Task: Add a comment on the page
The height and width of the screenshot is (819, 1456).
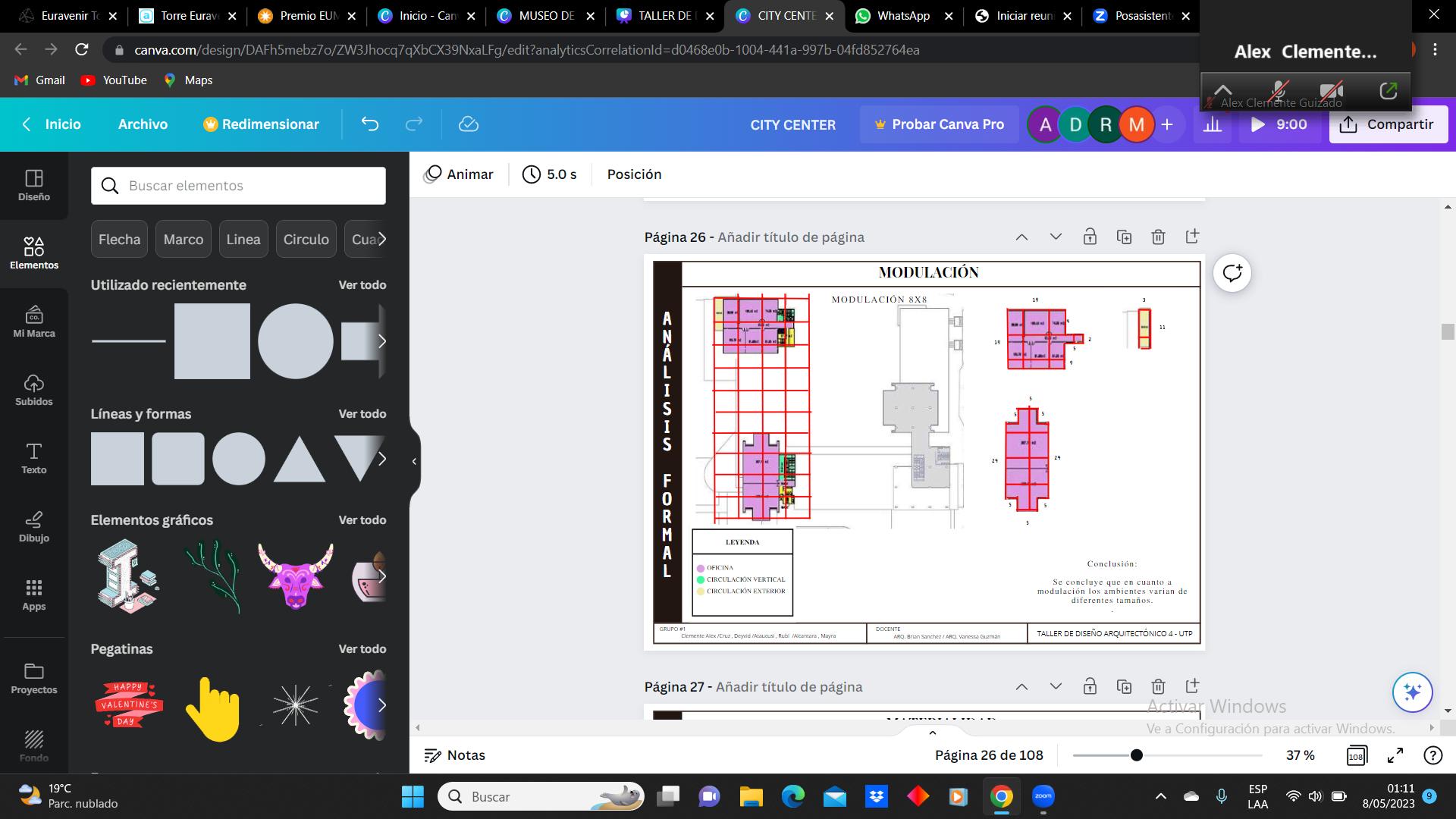Action: point(1232,273)
